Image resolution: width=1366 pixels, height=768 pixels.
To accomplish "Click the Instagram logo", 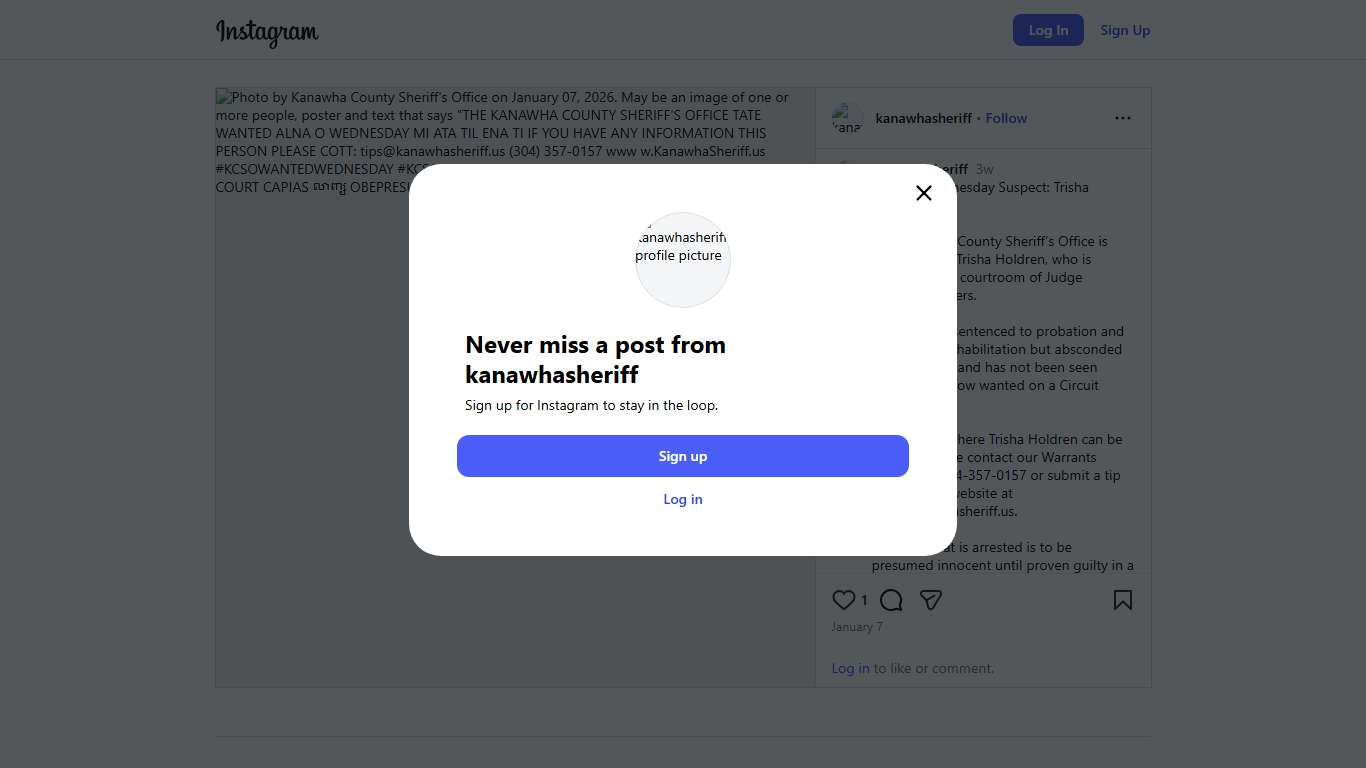I will pos(267,32).
